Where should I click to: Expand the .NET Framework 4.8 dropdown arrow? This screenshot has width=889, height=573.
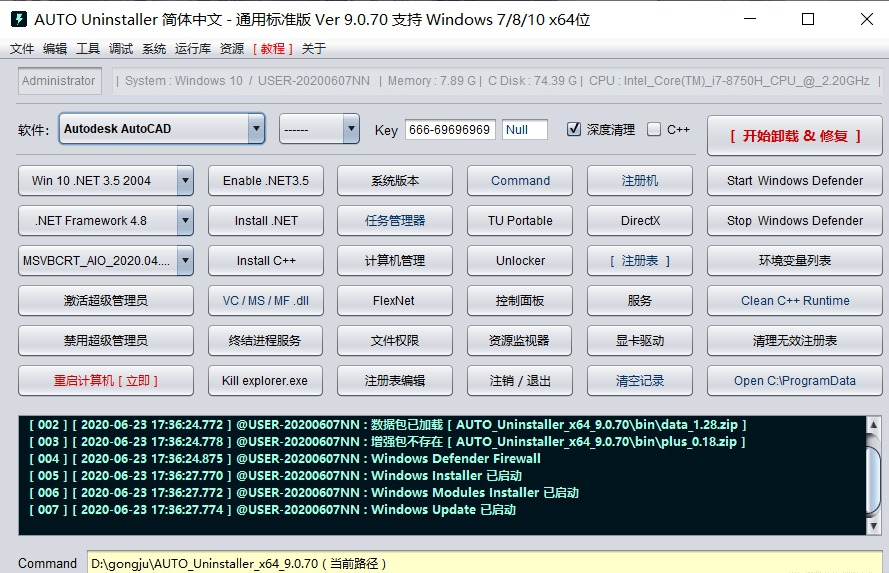[185, 220]
